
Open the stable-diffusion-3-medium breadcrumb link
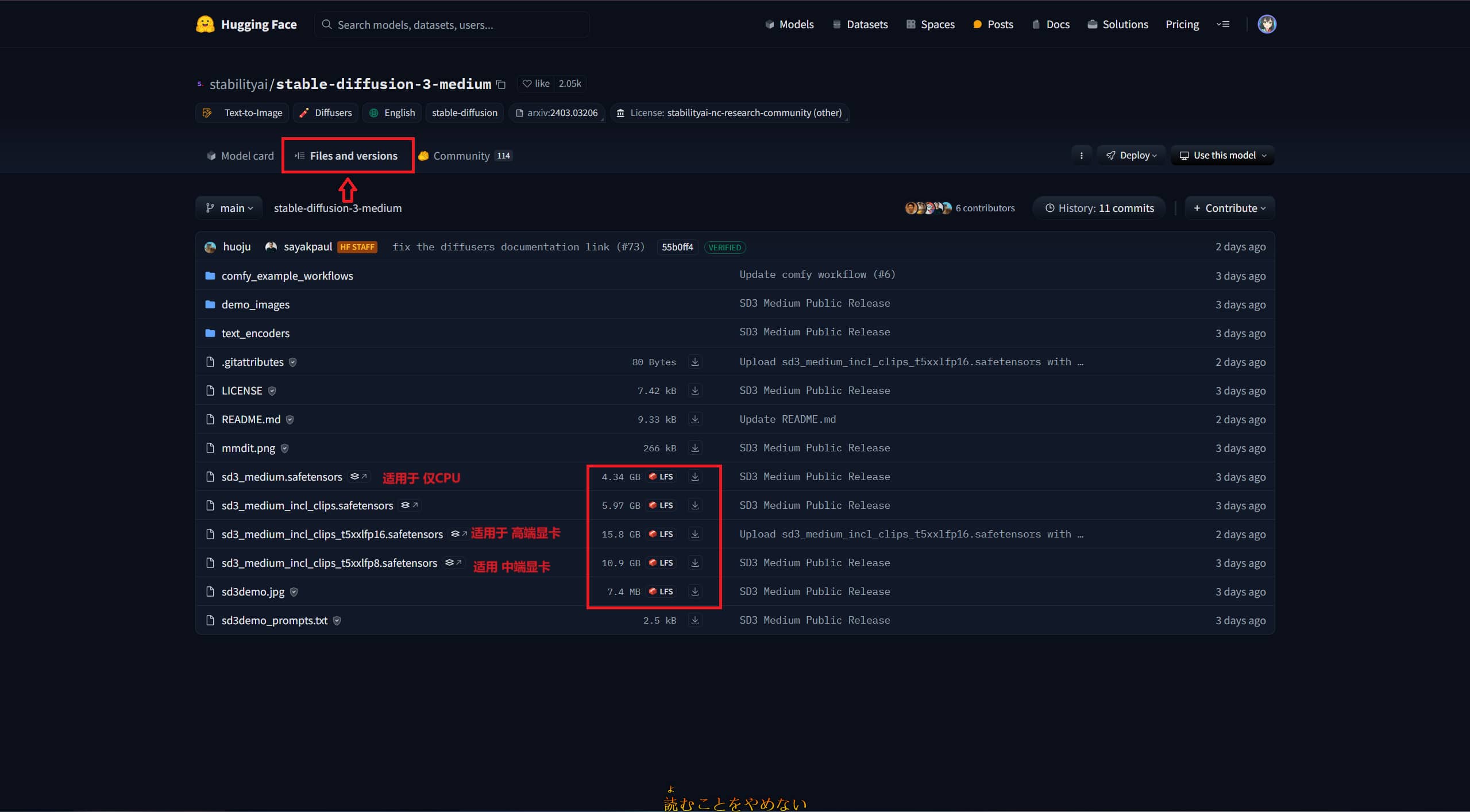[x=338, y=208]
